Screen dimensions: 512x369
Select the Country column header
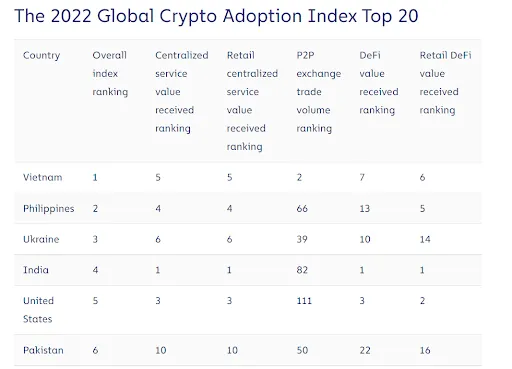pos(42,55)
